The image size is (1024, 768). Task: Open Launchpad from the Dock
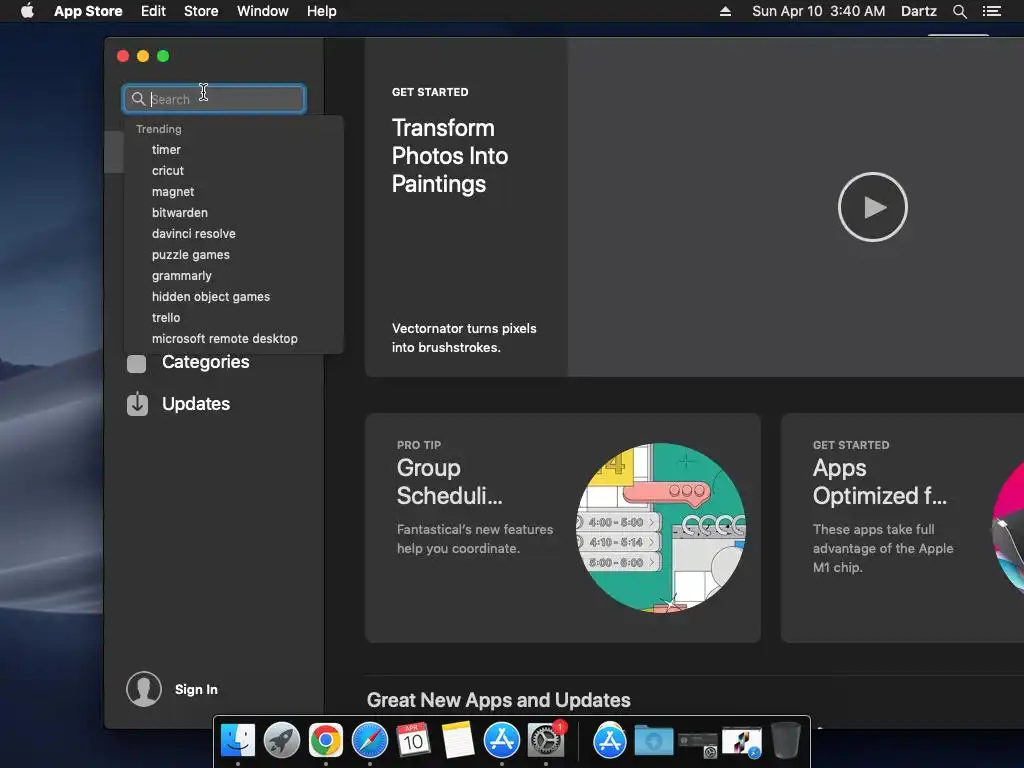(281, 740)
